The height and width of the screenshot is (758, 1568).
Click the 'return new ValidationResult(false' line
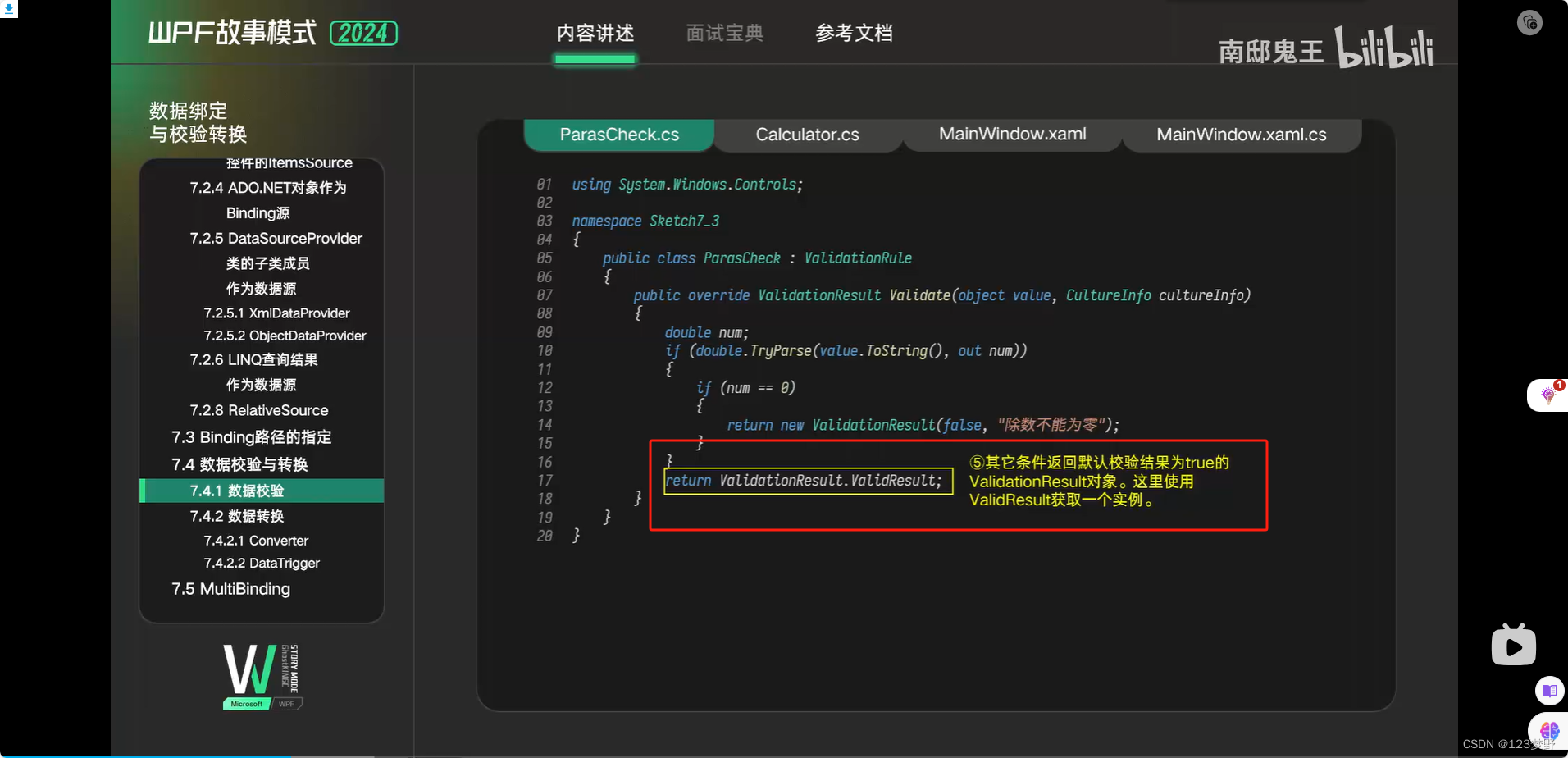pyautogui.click(x=923, y=425)
